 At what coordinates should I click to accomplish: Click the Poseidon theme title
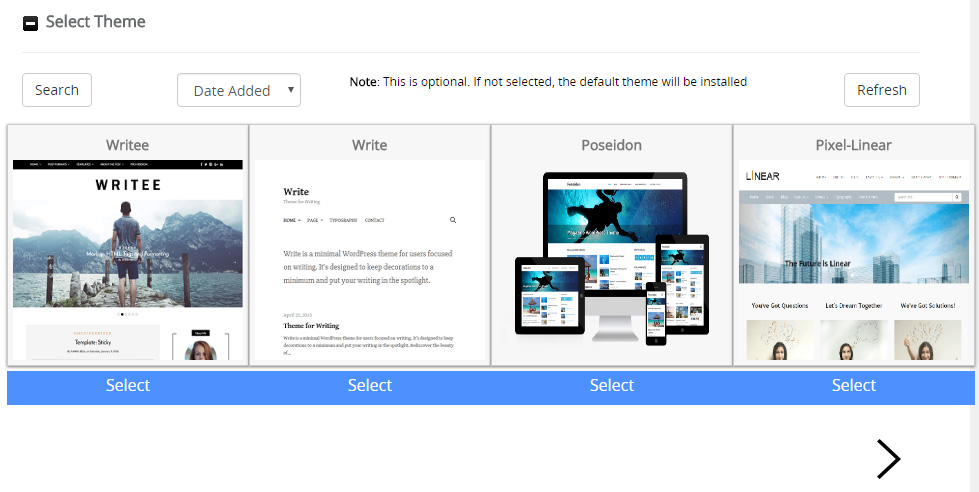click(x=611, y=145)
